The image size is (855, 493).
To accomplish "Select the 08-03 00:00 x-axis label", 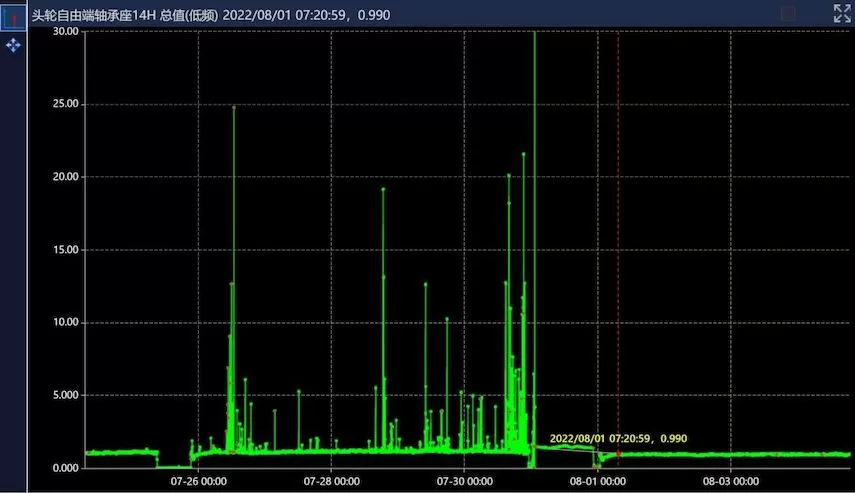I will (x=731, y=481).
